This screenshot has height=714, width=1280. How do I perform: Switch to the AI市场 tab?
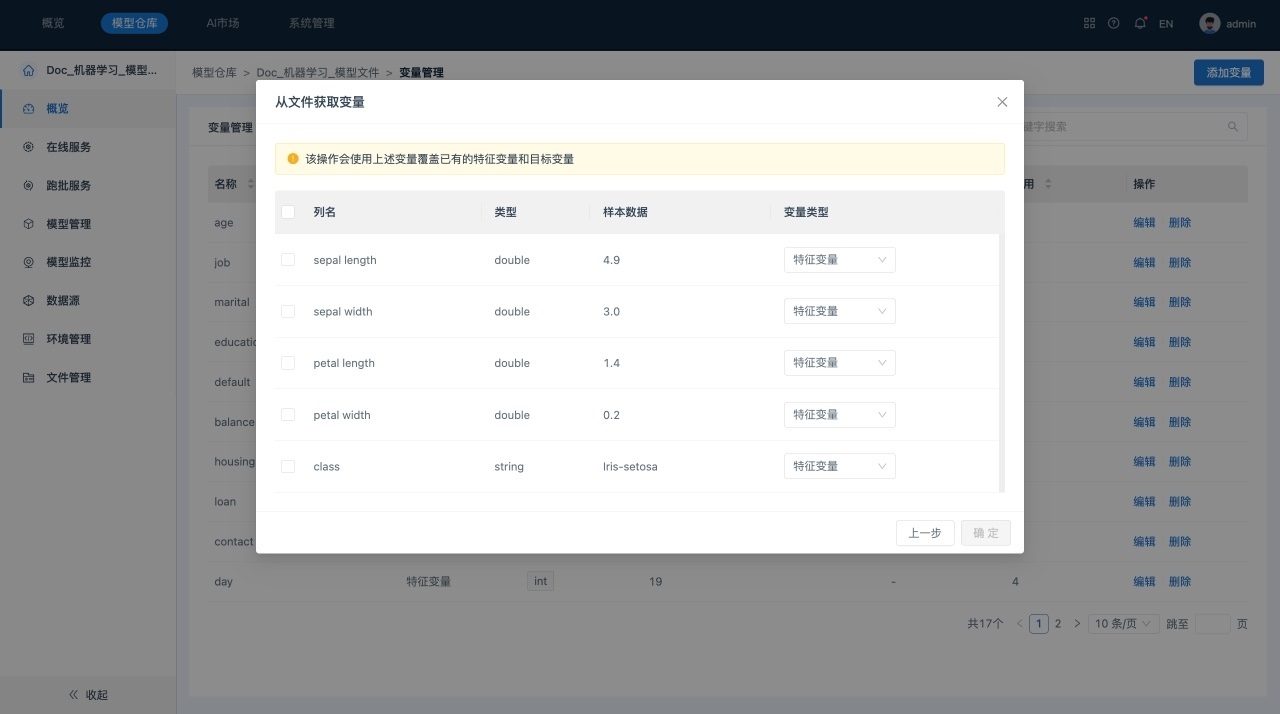pos(222,23)
